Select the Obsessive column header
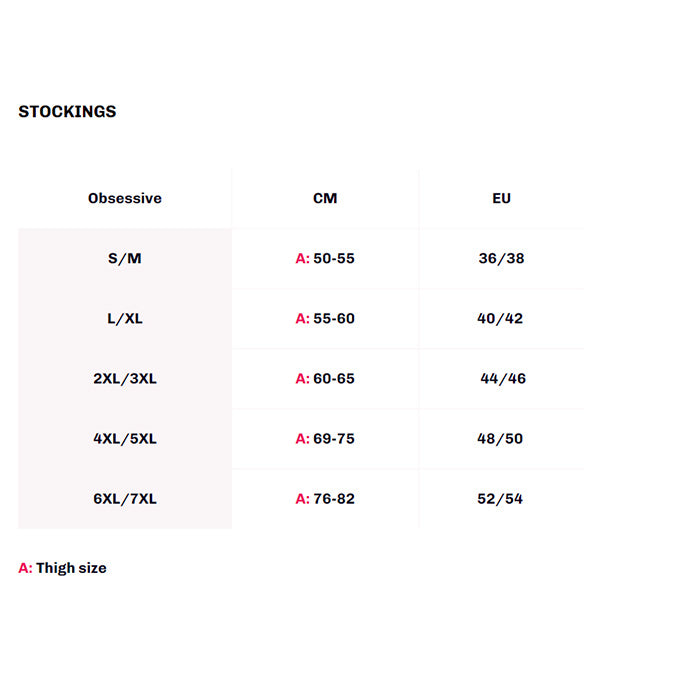Screen dimensions: 700x700 pyautogui.click(x=125, y=198)
